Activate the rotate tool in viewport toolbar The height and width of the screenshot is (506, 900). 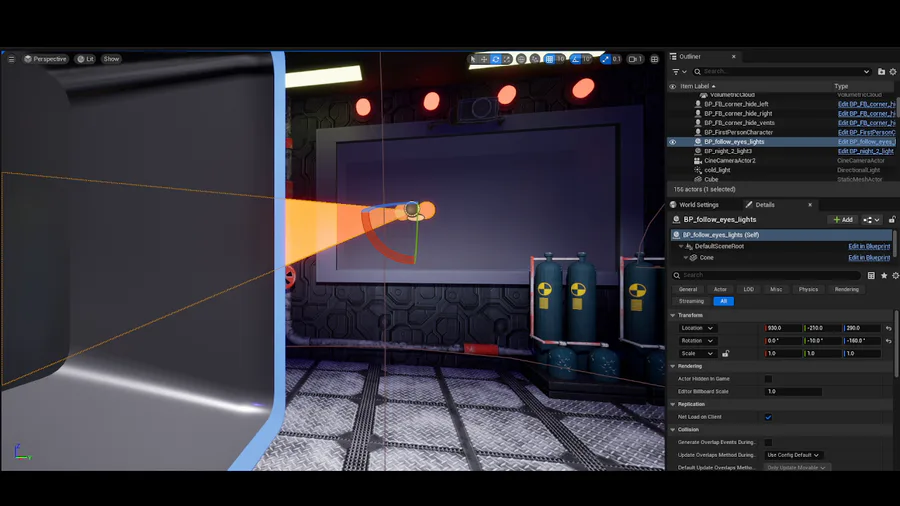pos(496,59)
